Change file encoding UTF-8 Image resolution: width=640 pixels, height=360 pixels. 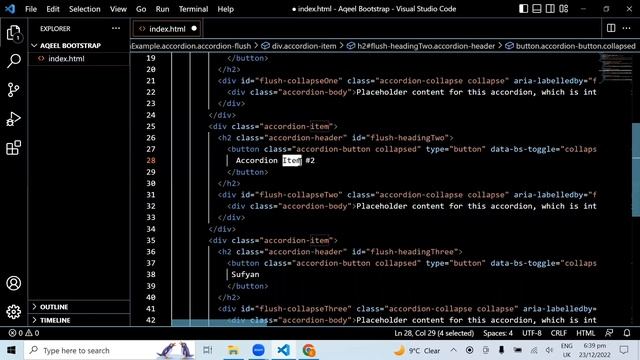532,333
